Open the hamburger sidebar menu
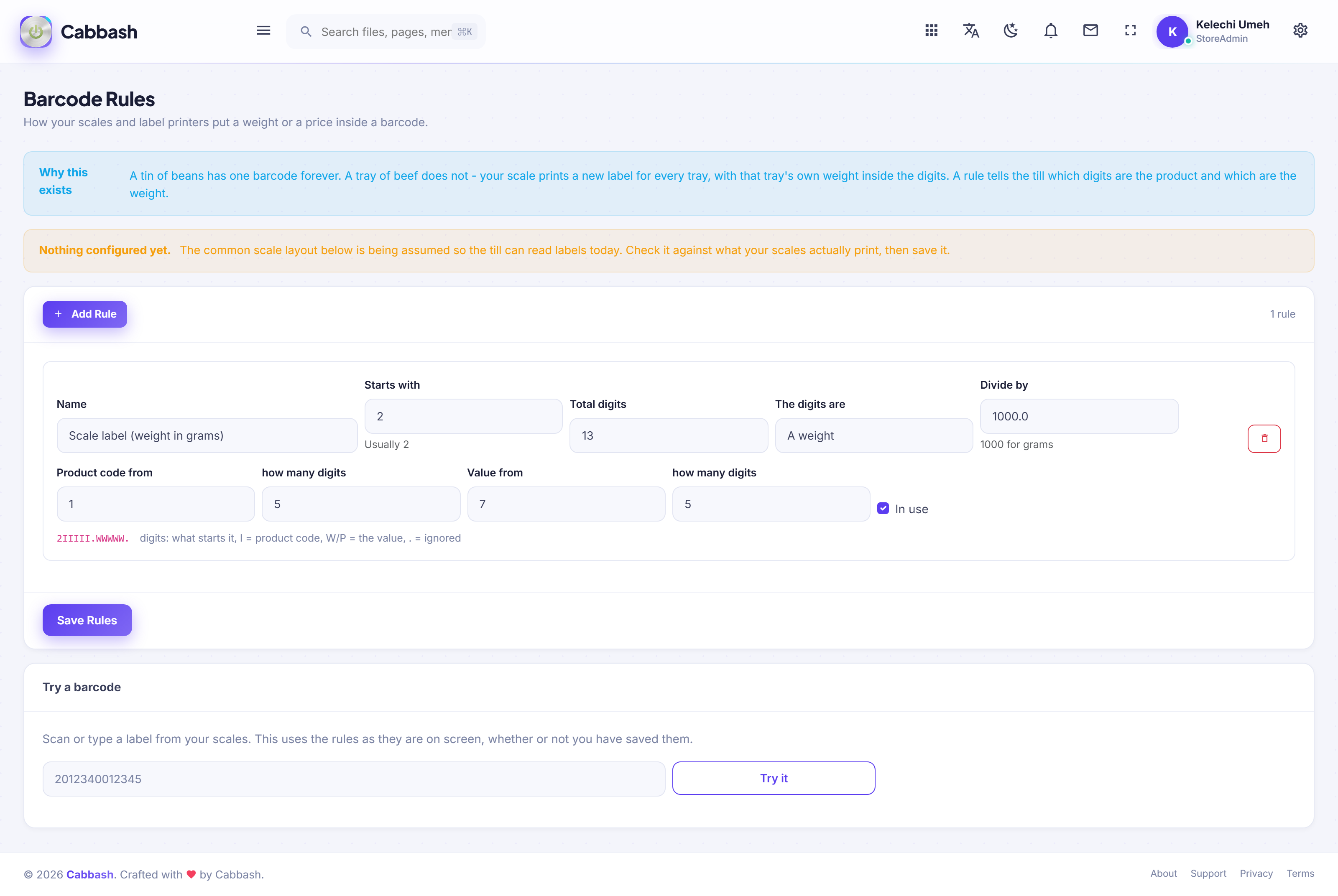Viewport: 1338px width, 896px height. tap(263, 31)
